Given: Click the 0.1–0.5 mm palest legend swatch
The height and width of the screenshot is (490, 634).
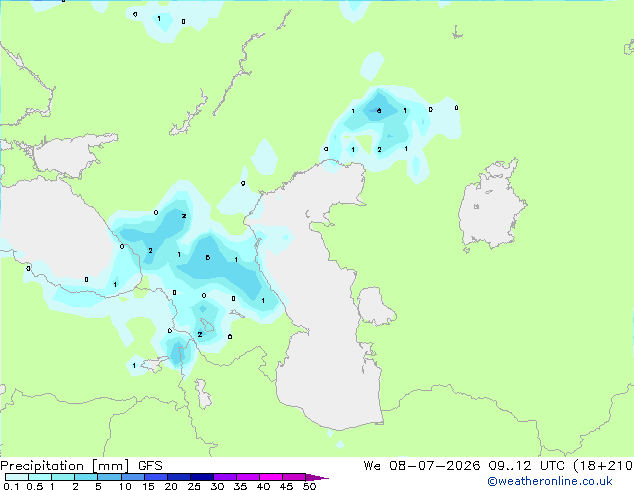Looking at the screenshot, I should point(17,477).
